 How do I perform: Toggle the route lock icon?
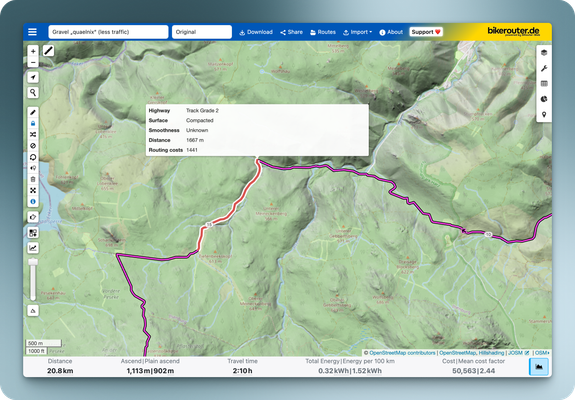33,124
